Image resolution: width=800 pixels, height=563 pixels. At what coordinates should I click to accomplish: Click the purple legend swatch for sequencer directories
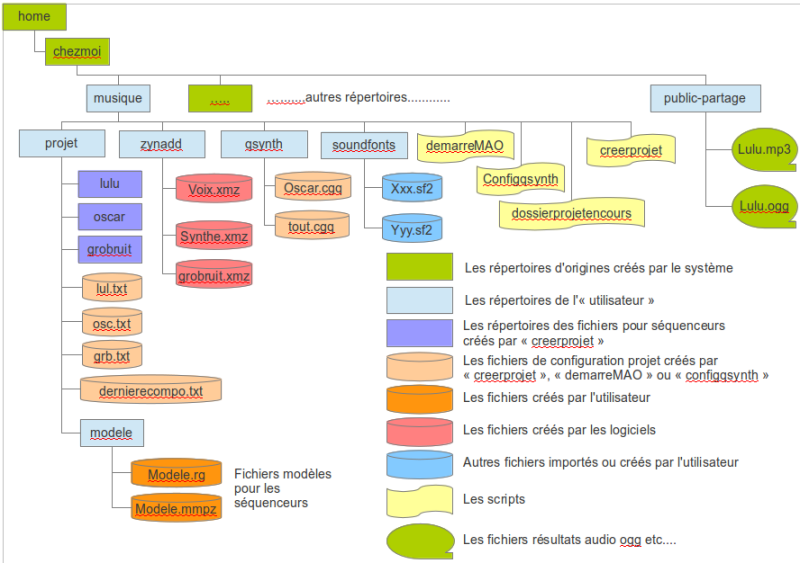click(419, 333)
